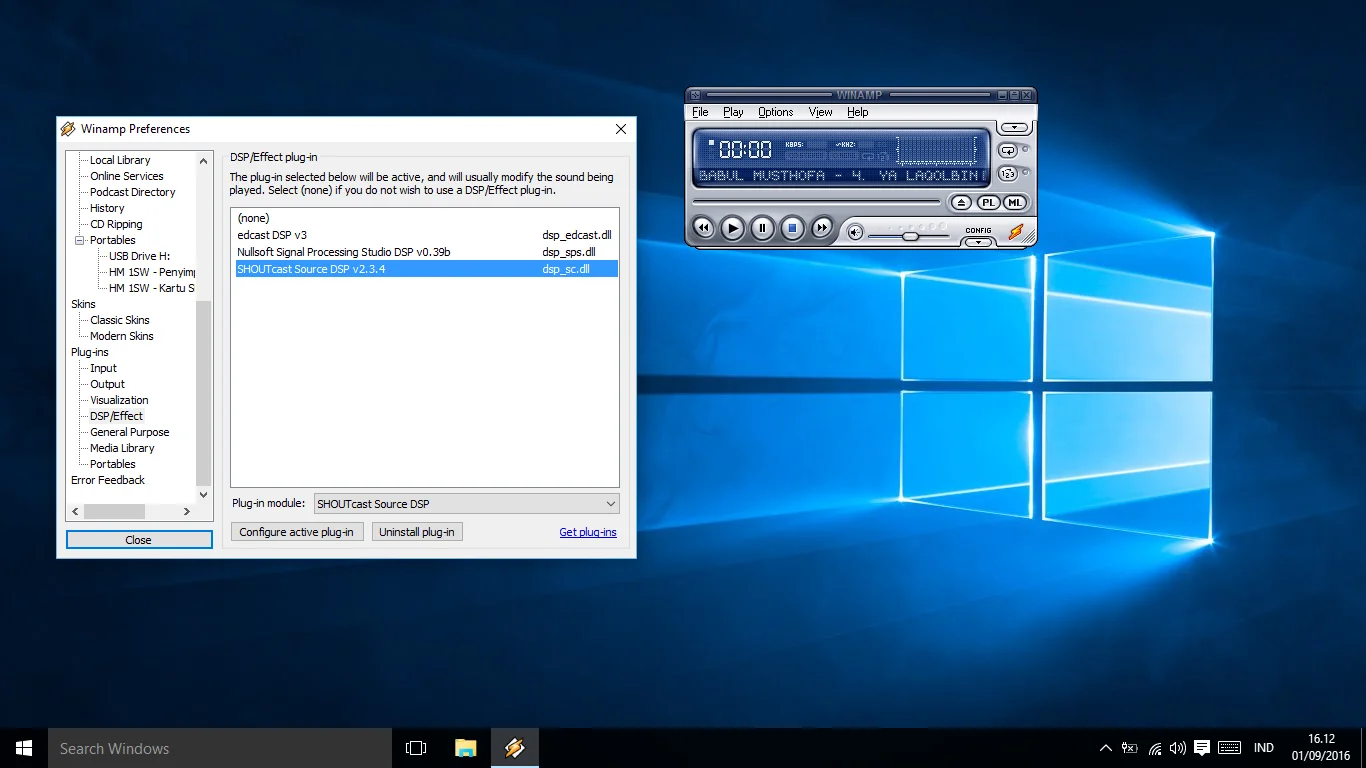Open the View menu in Winamp
1366x768 pixels.
(820, 111)
